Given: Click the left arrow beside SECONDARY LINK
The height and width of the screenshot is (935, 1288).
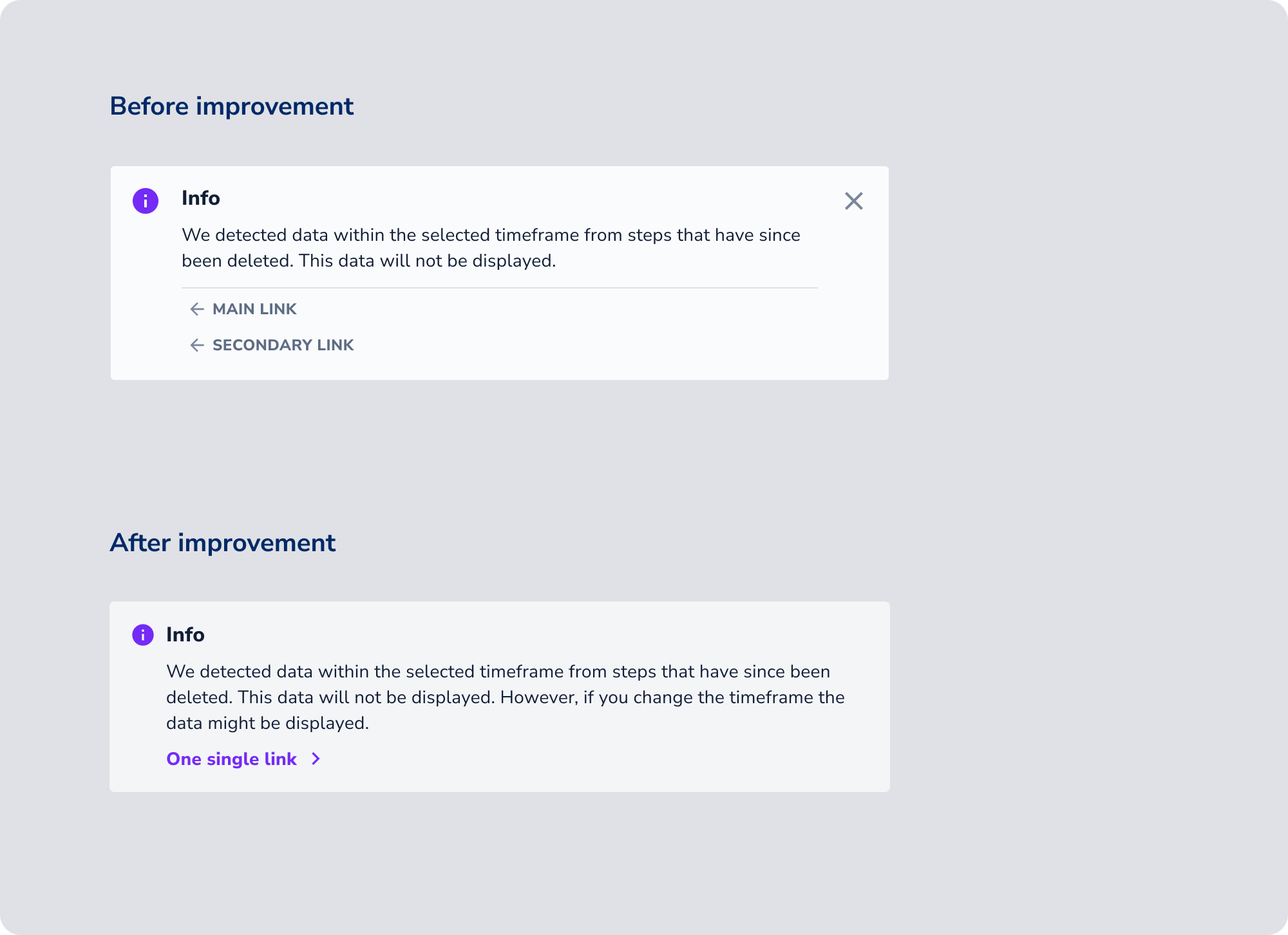Looking at the screenshot, I should [197, 345].
